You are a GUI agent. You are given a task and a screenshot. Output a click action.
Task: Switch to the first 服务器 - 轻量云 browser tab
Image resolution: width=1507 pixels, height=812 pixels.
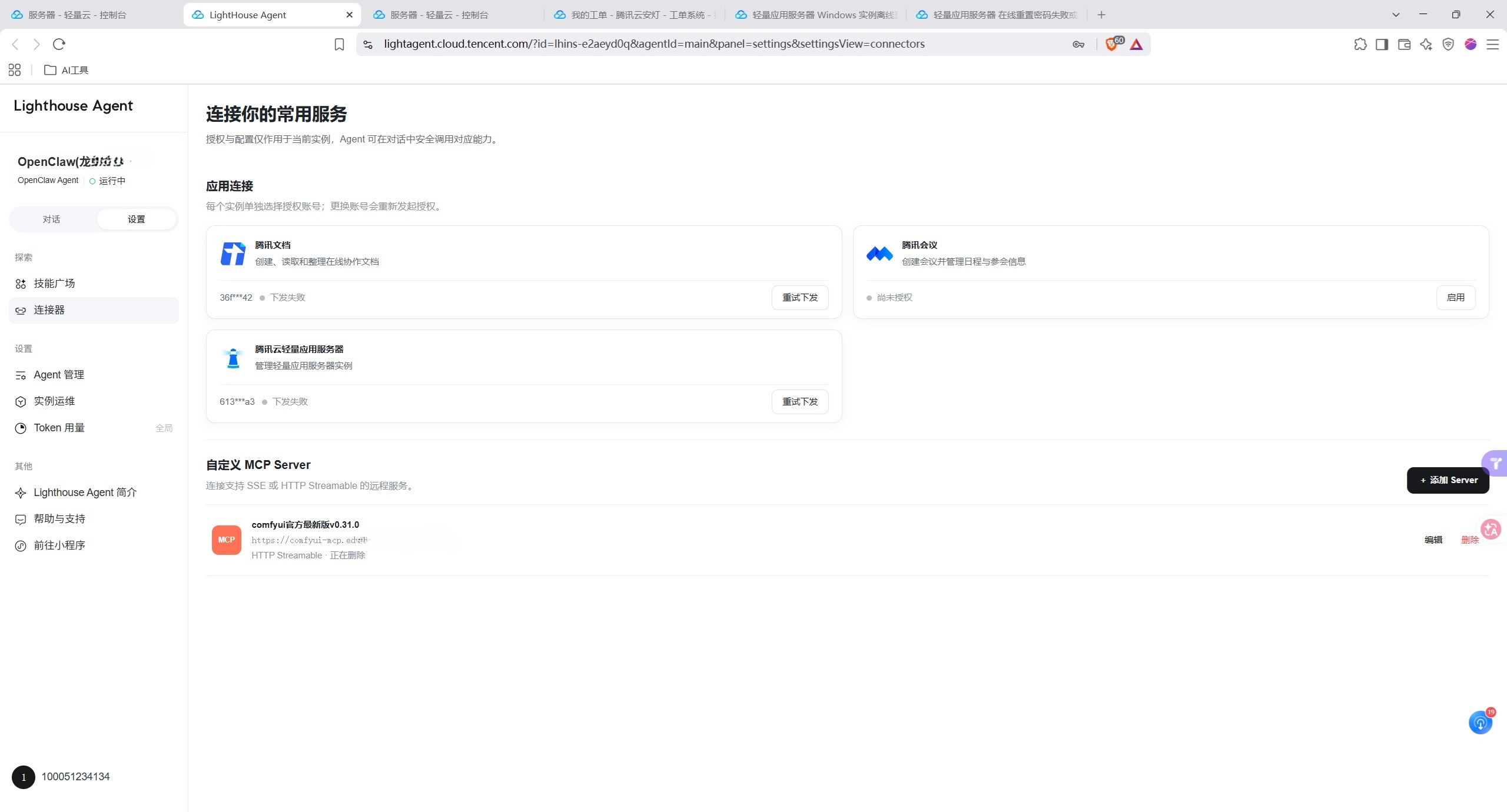point(92,15)
